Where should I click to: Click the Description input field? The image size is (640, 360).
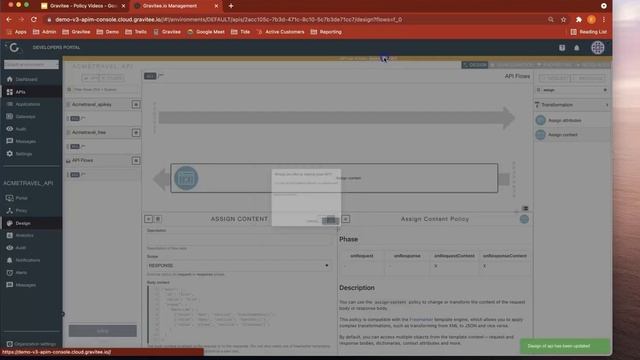[239, 240]
